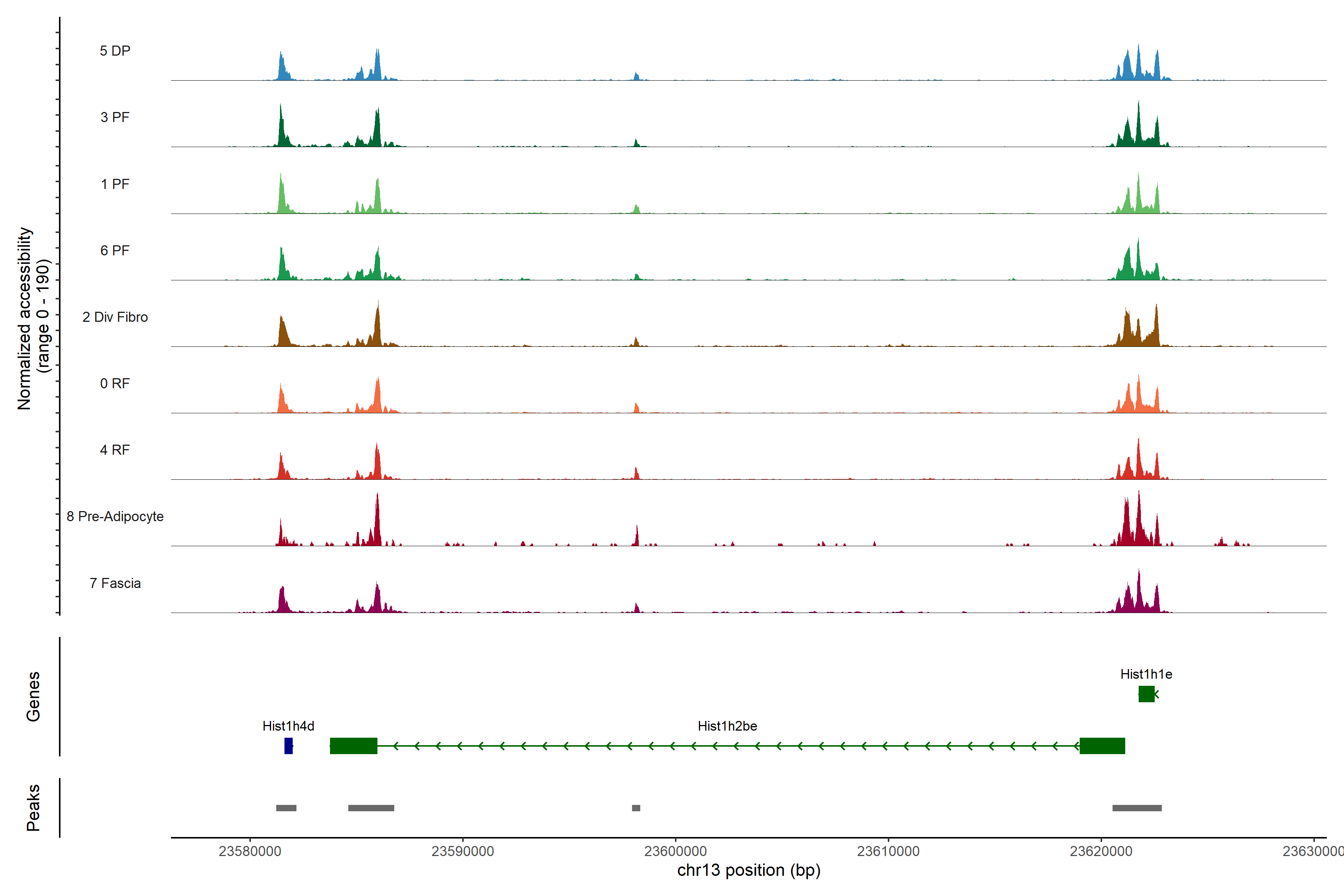
Task: Click the 7 Fascia track label
Action: click(x=115, y=584)
